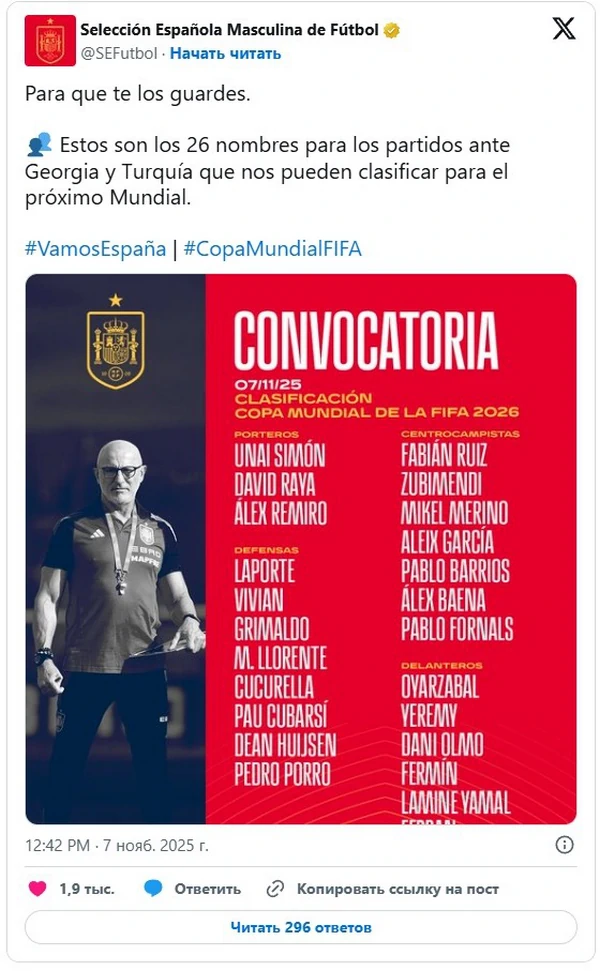Open the #VamosEspaña hashtag
600x971 pixels.
coord(95,249)
